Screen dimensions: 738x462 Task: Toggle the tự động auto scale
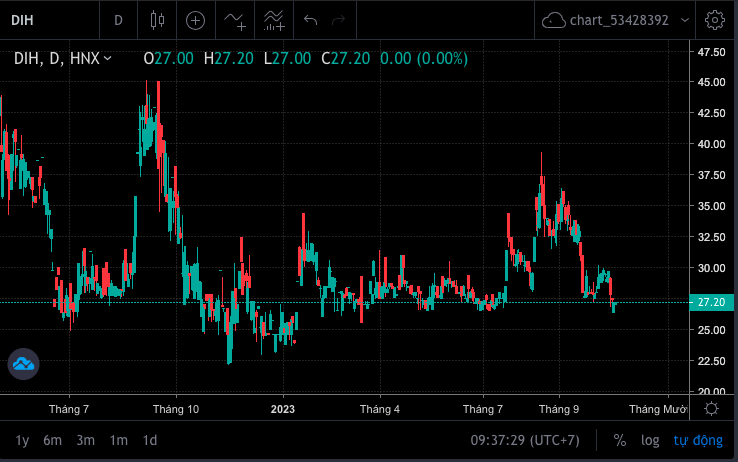pos(697,440)
